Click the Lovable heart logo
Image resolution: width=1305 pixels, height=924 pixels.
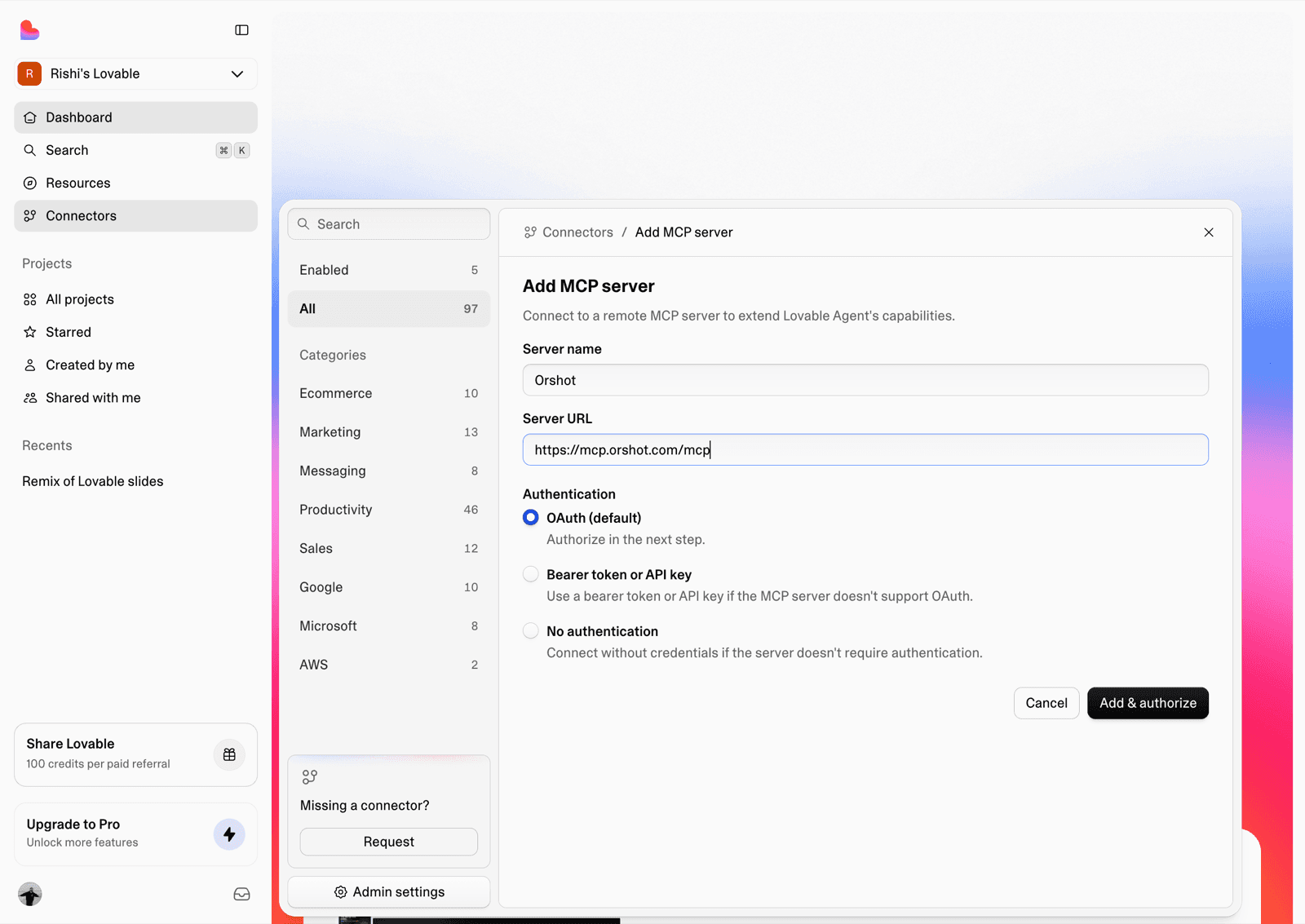tap(29, 30)
